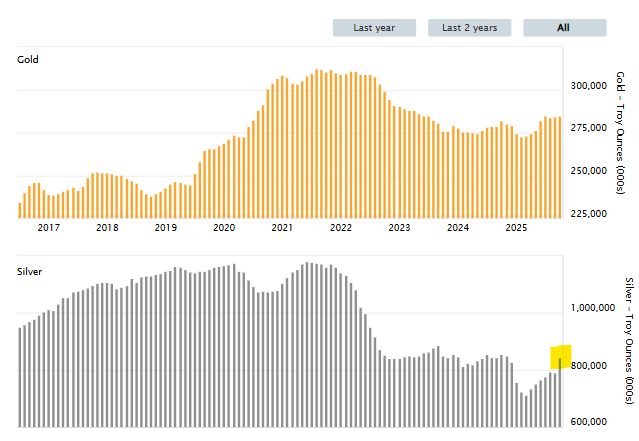Click the Gold chart title
This screenshot has height=441, width=639.
pos(28,60)
